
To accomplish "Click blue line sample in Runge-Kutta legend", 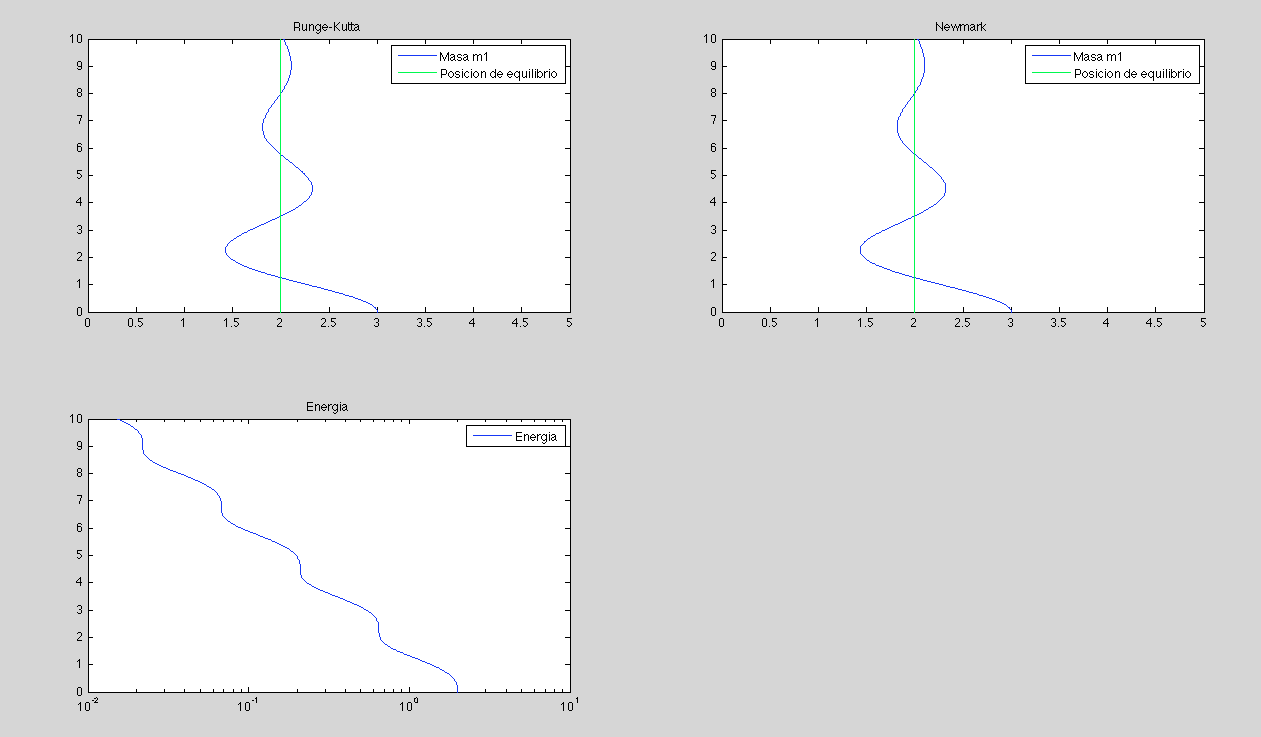I will click(415, 57).
